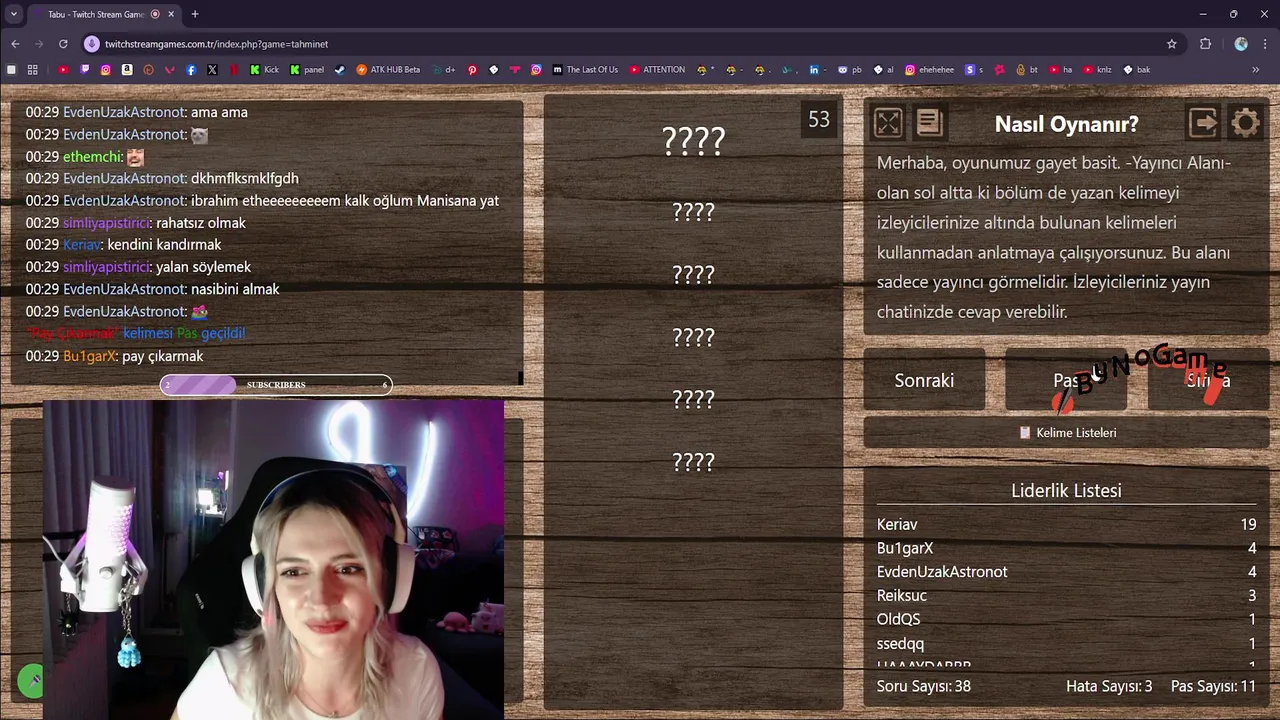Click the Liderlik Listesi heading

(x=1066, y=490)
